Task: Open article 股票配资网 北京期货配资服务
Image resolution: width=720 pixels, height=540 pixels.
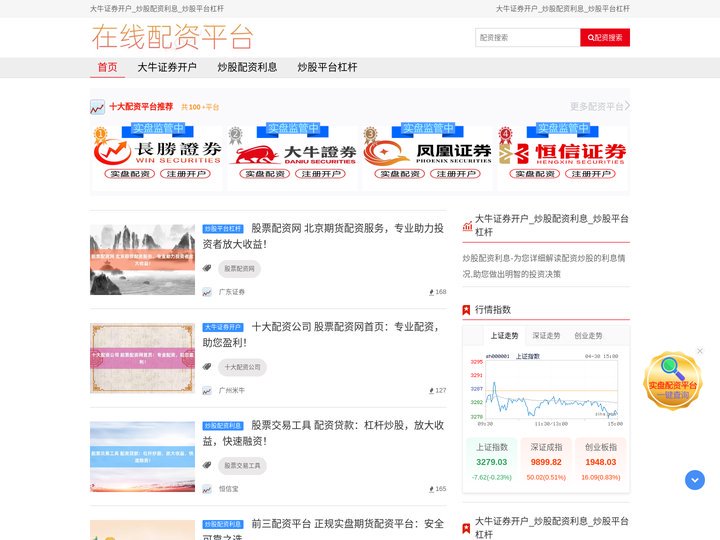Action: click(x=323, y=236)
